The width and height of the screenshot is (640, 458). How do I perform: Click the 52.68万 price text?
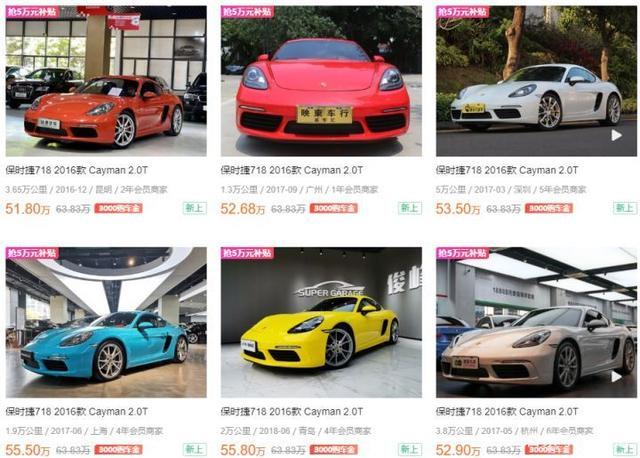[243, 209]
